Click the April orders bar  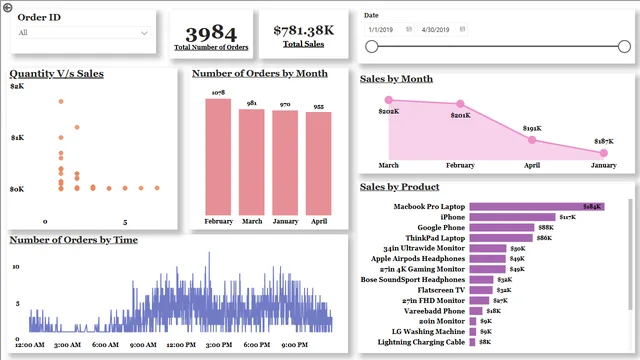pyautogui.click(x=318, y=164)
